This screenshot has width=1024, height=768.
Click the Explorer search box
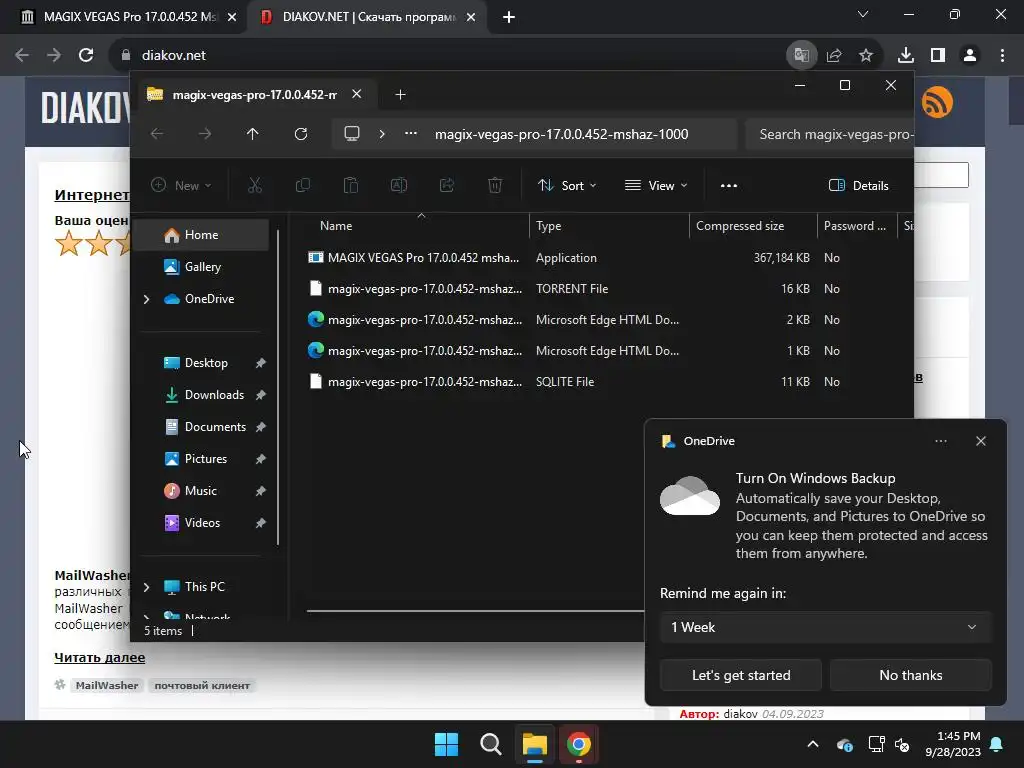point(830,135)
